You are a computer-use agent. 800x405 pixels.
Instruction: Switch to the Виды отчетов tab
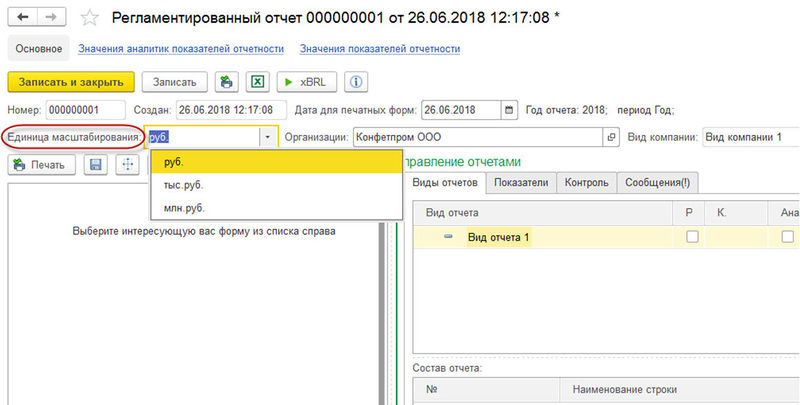[445, 183]
